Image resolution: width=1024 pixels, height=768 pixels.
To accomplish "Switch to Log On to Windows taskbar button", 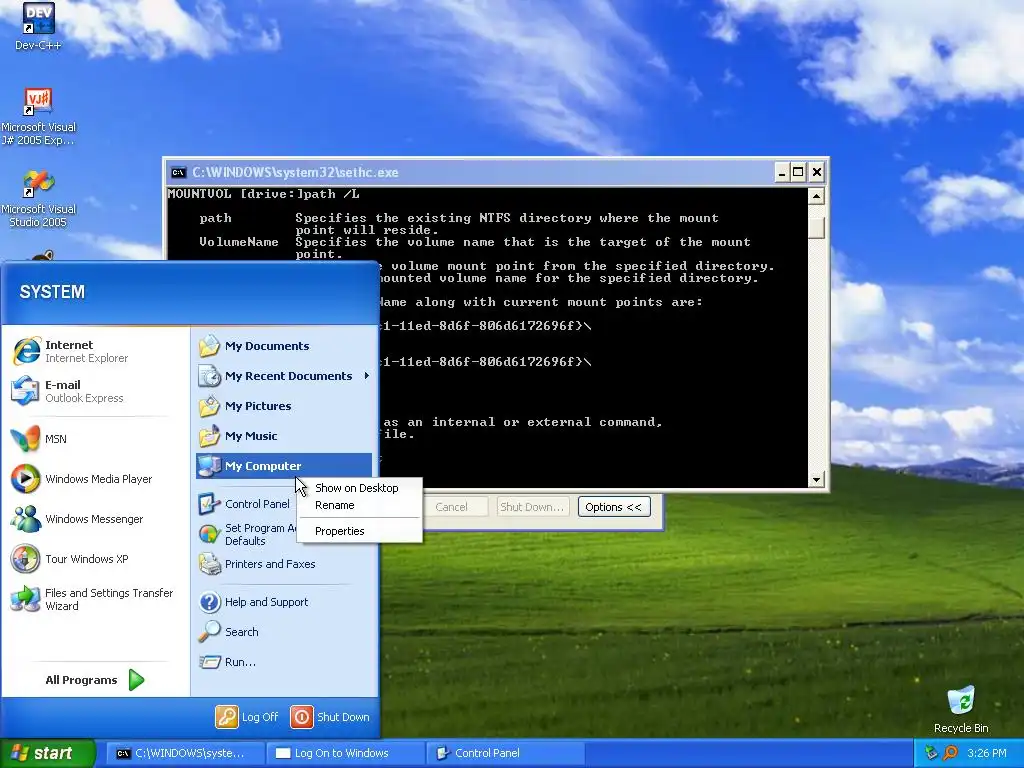I will pos(345,753).
